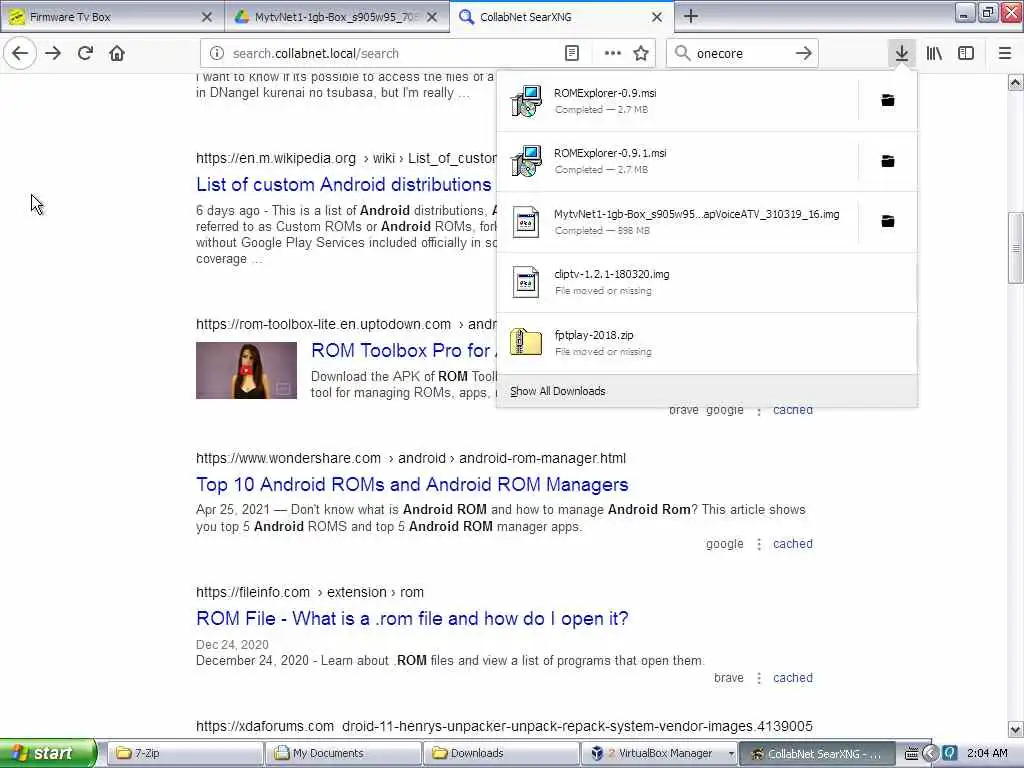Image resolution: width=1024 pixels, height=768 pixels.
Task: Close the MytvNet1-1gb-Box tab
Action: point(432,17)
